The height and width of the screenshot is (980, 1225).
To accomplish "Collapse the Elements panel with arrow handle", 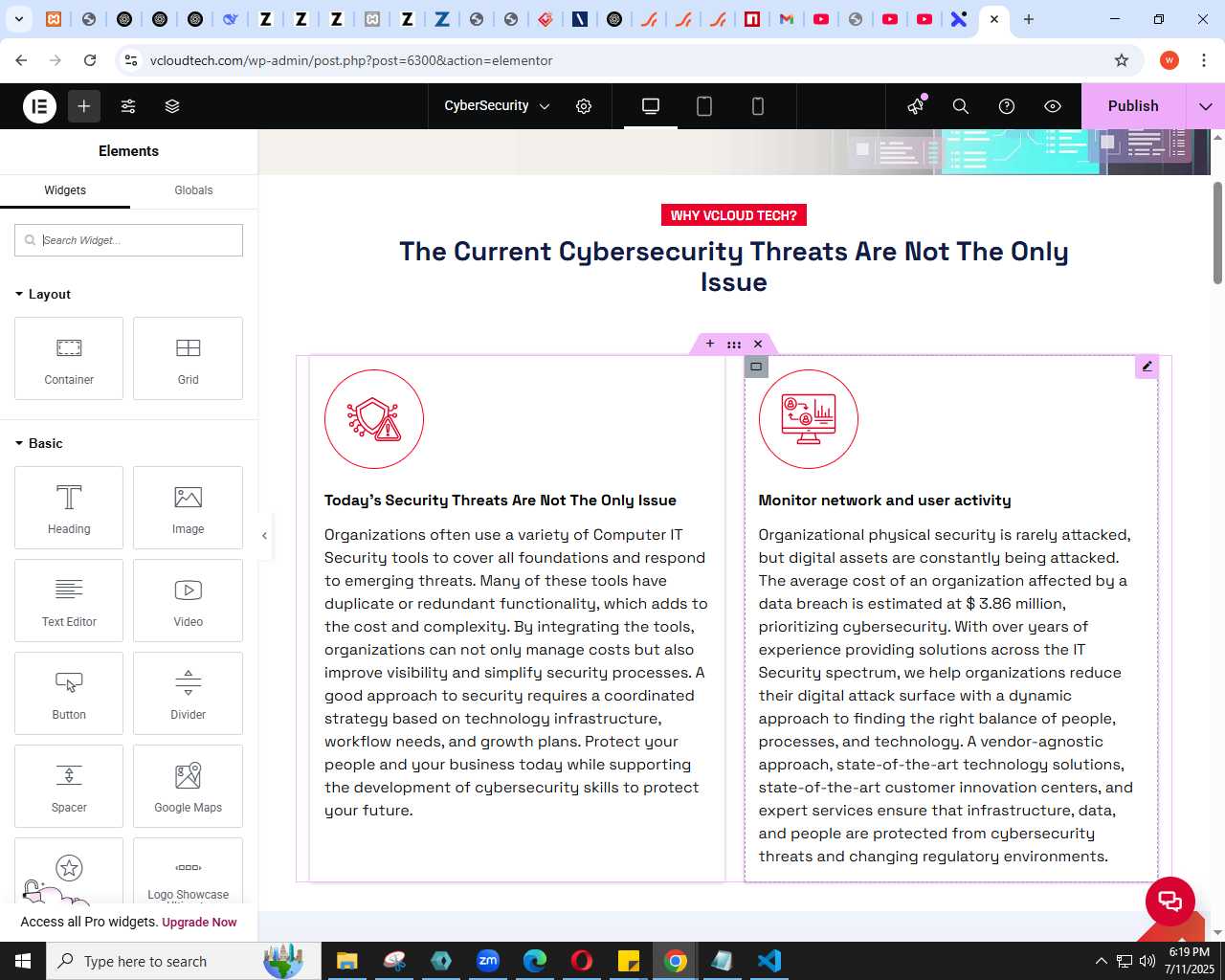I will pos(265,536).
